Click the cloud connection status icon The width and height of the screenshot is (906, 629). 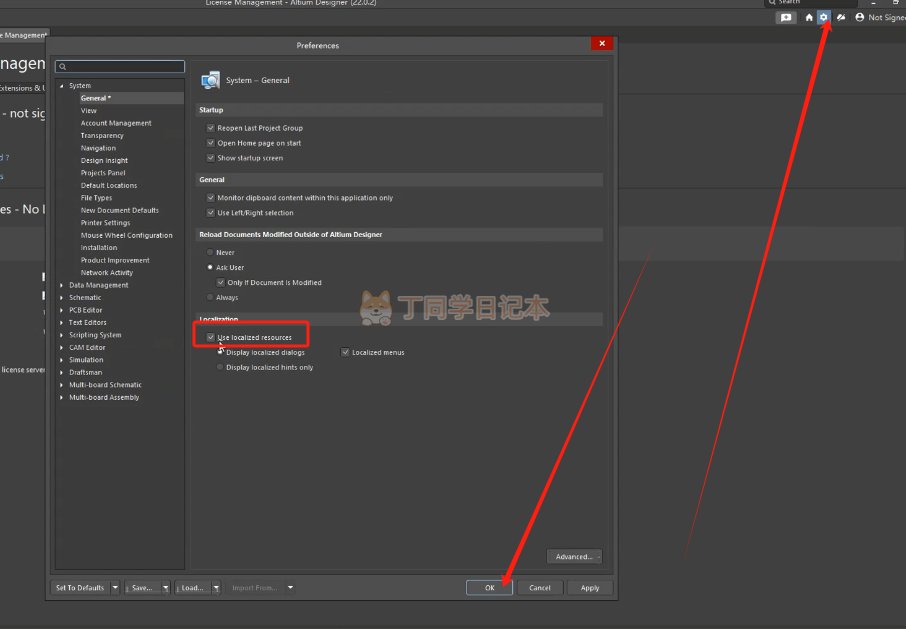(841, 17)
